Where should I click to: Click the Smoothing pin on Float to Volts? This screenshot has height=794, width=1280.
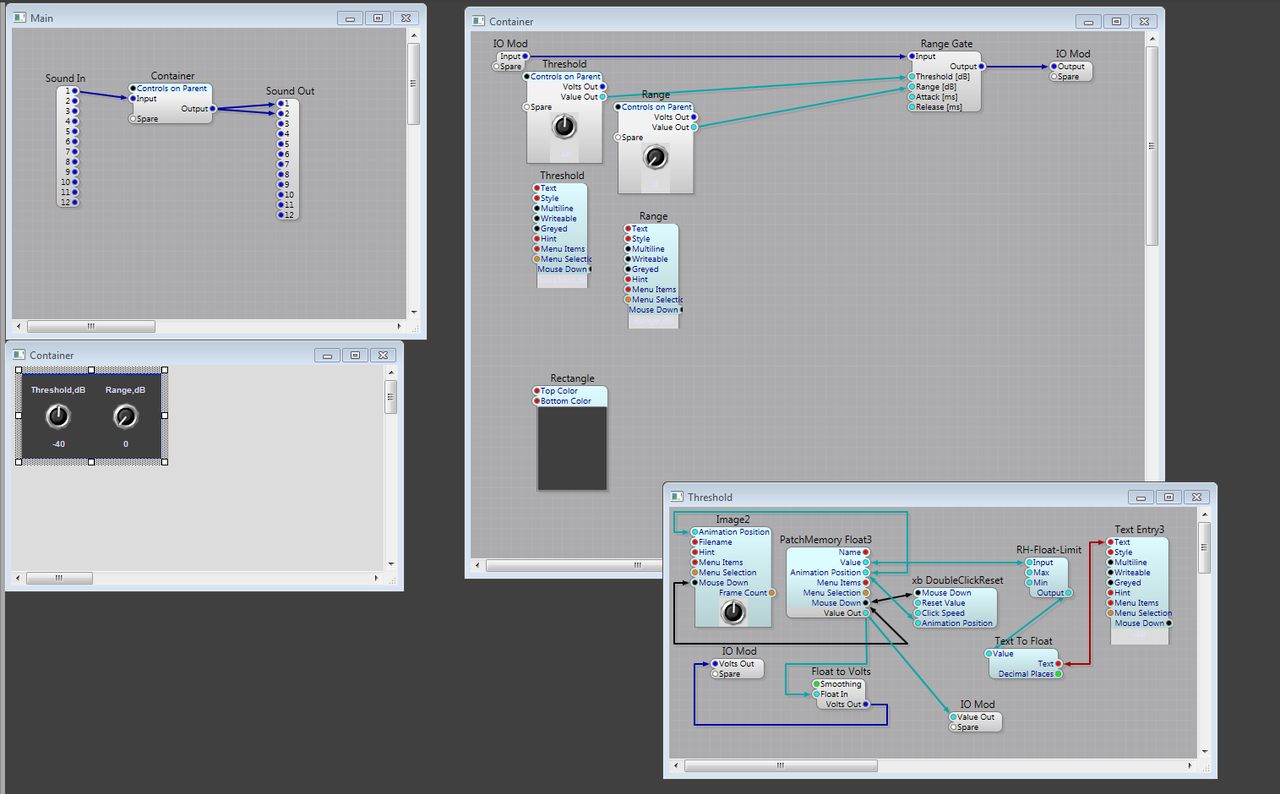click(815, 684)
